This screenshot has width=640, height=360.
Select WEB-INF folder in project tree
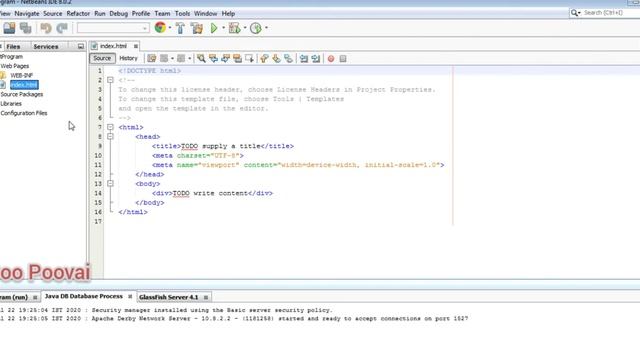tap(21, 76)
